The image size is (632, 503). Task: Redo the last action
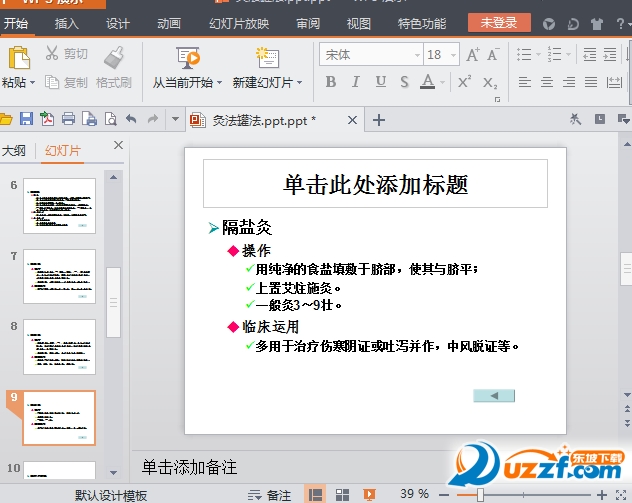[x=153, y=118]
